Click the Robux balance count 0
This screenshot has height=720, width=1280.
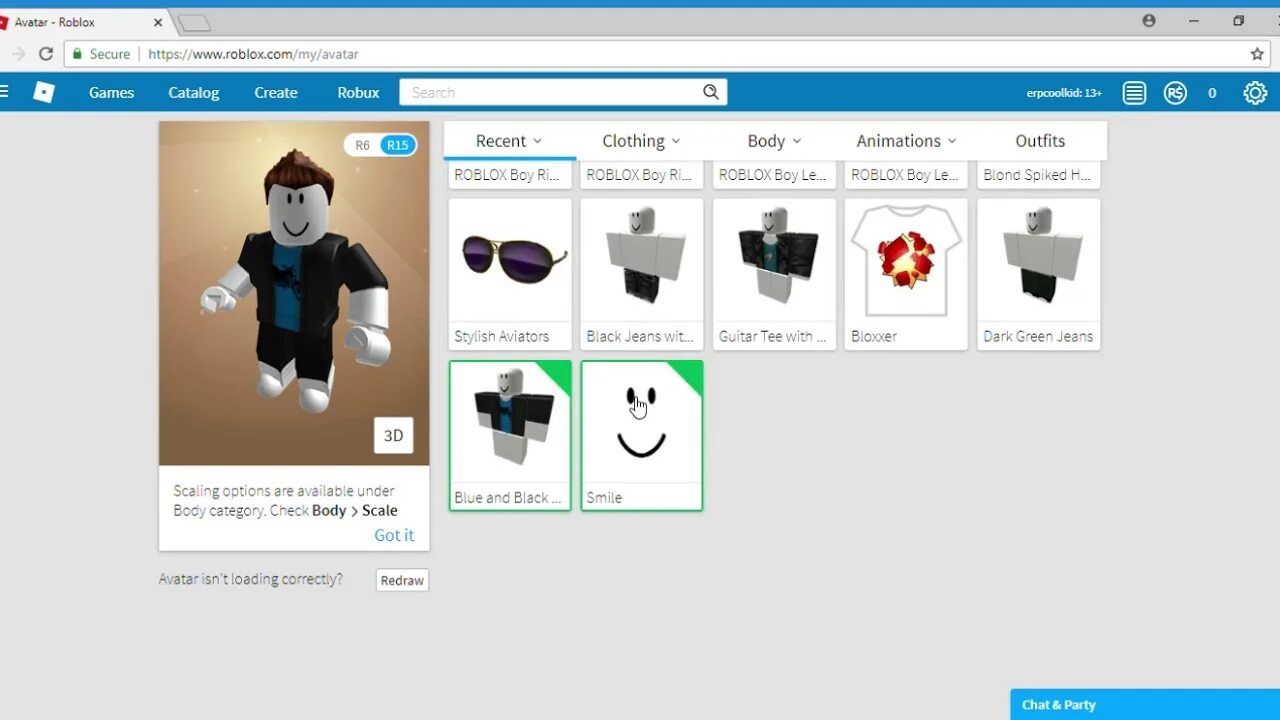[1212, 93]
